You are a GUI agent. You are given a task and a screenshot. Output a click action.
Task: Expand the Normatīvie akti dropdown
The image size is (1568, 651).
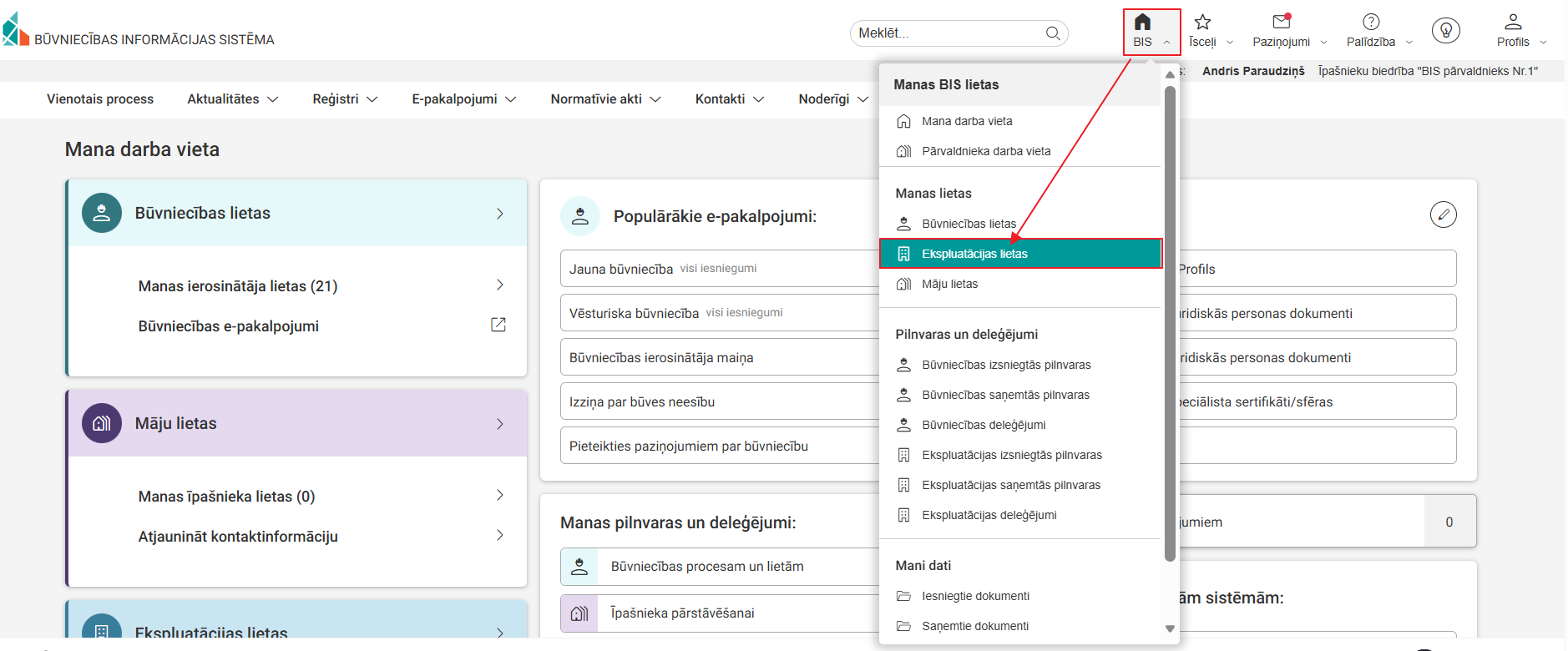point(605,99)
